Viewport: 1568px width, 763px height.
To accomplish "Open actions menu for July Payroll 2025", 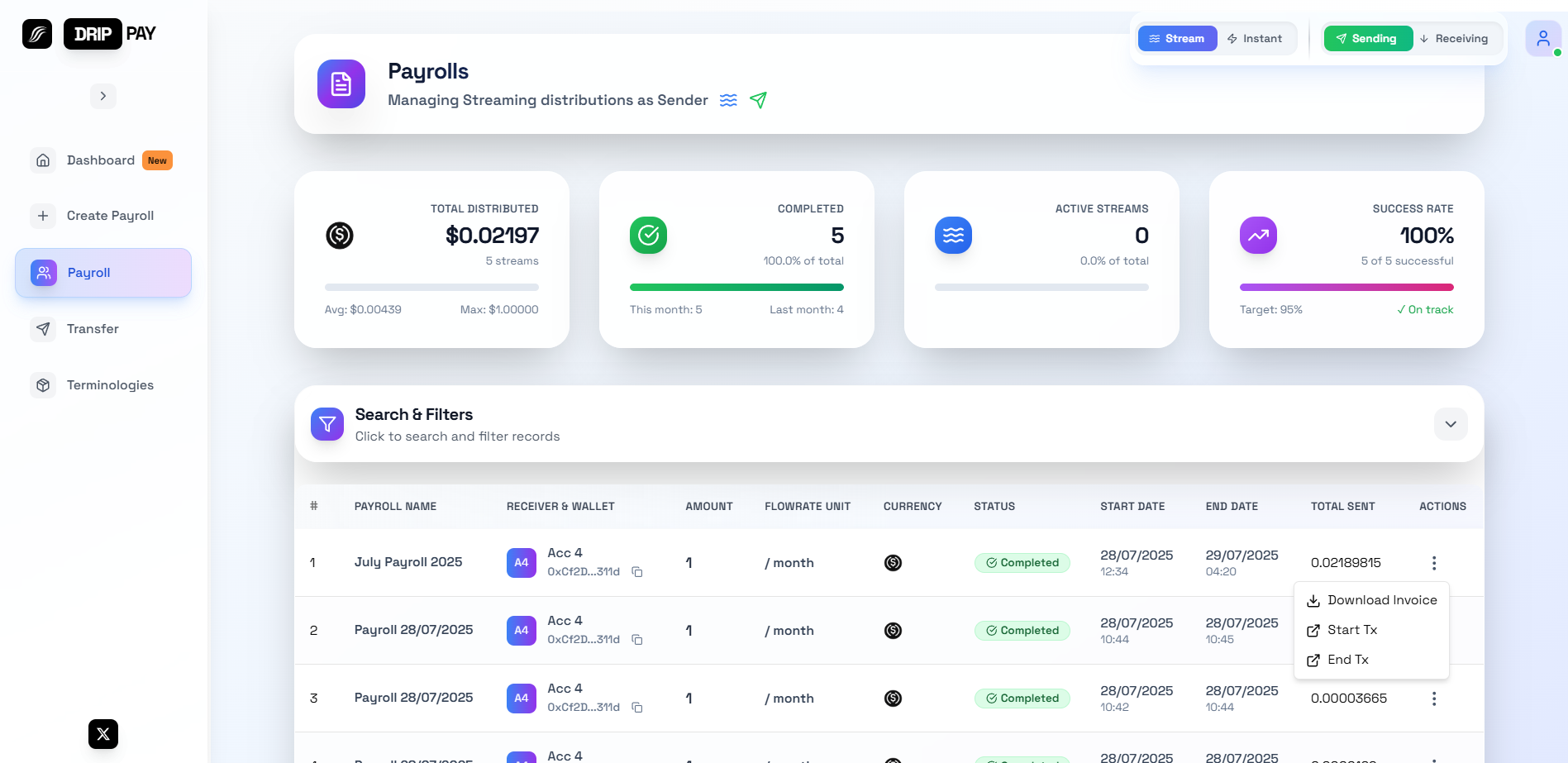I will pos(1434,563).
